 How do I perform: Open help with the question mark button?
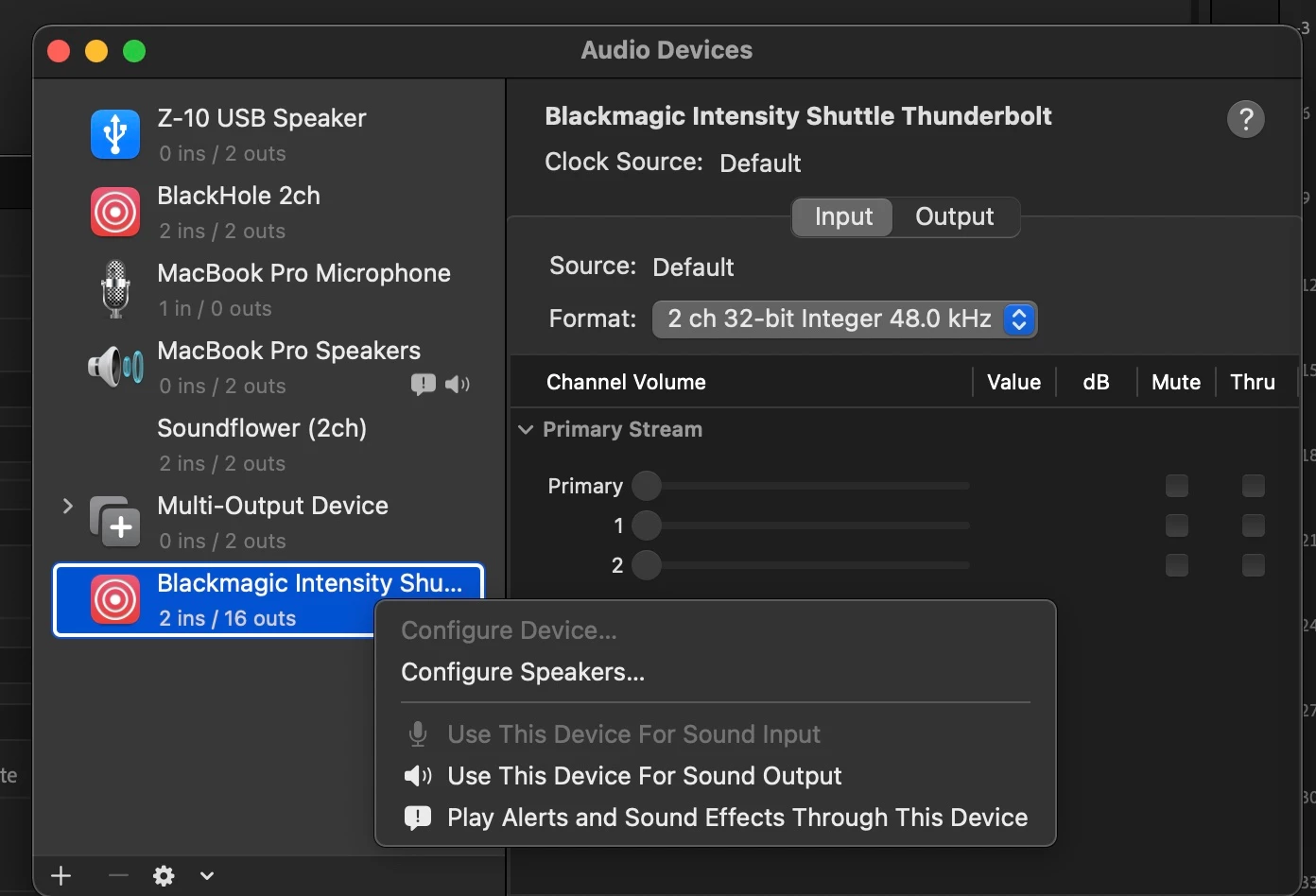[1246, 119]
